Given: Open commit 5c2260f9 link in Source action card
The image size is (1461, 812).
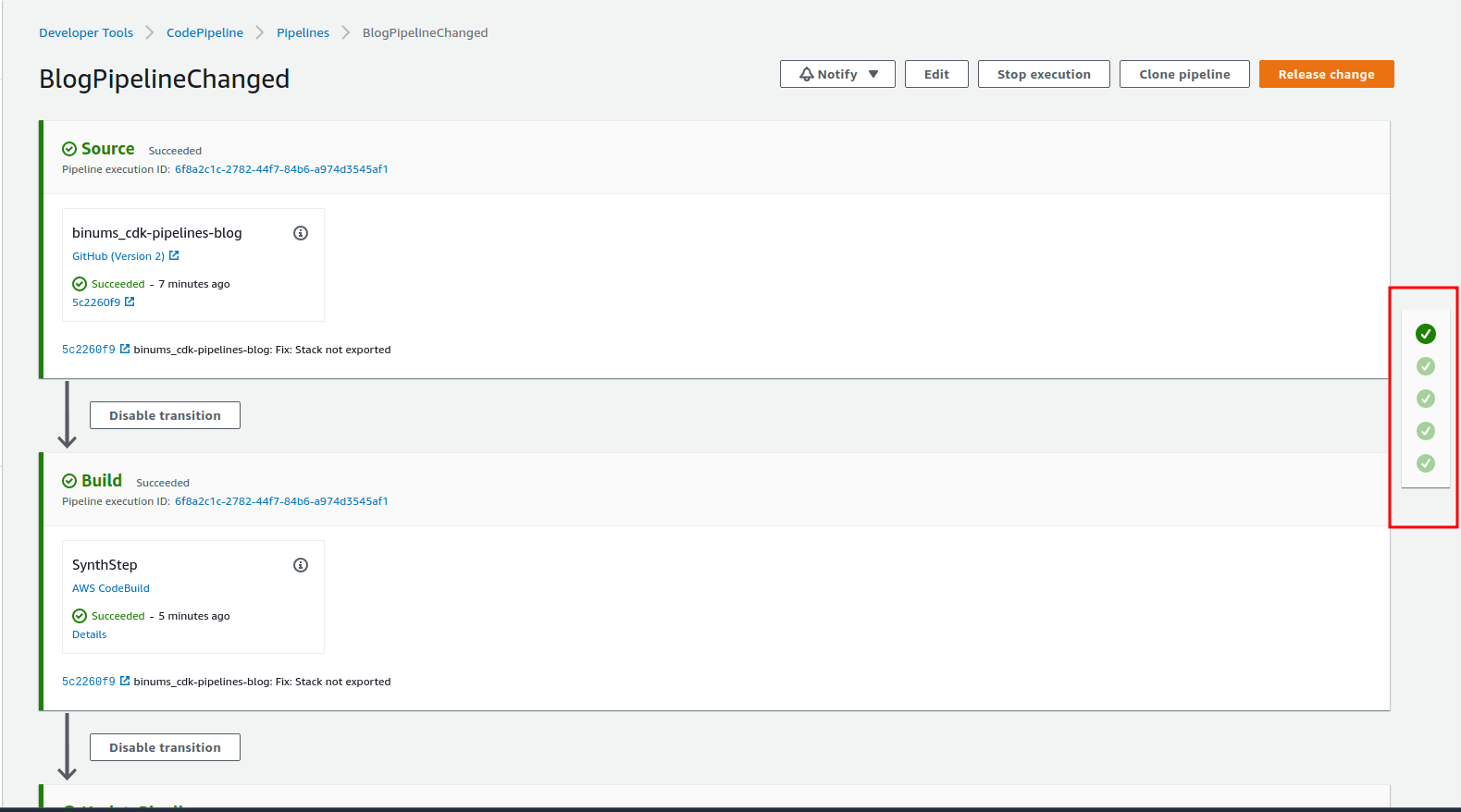Looking at the screenshot, I should [96, 302].
